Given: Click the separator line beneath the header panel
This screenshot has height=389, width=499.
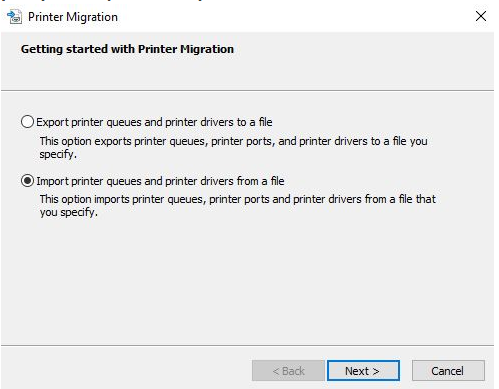Looking at the screenshot, I should click(247, 90).
